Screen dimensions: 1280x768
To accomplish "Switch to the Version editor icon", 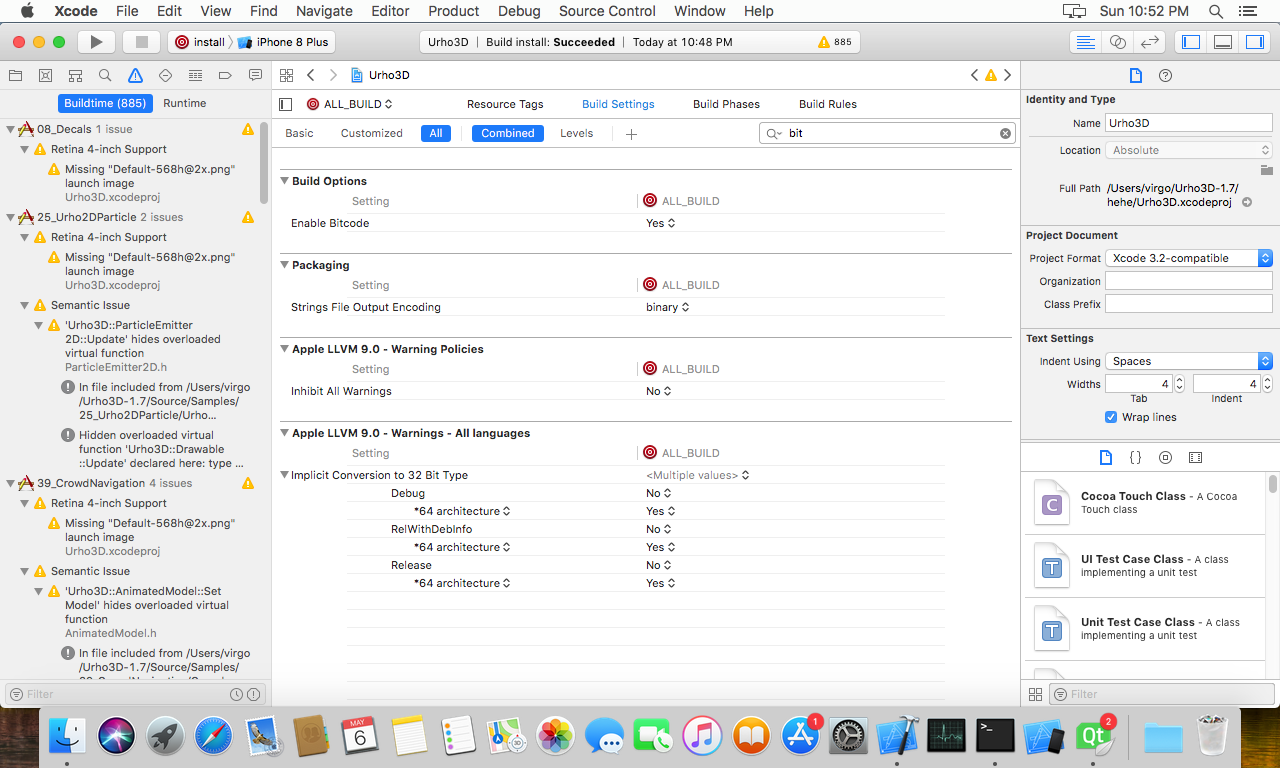I will click(1150, 42).
